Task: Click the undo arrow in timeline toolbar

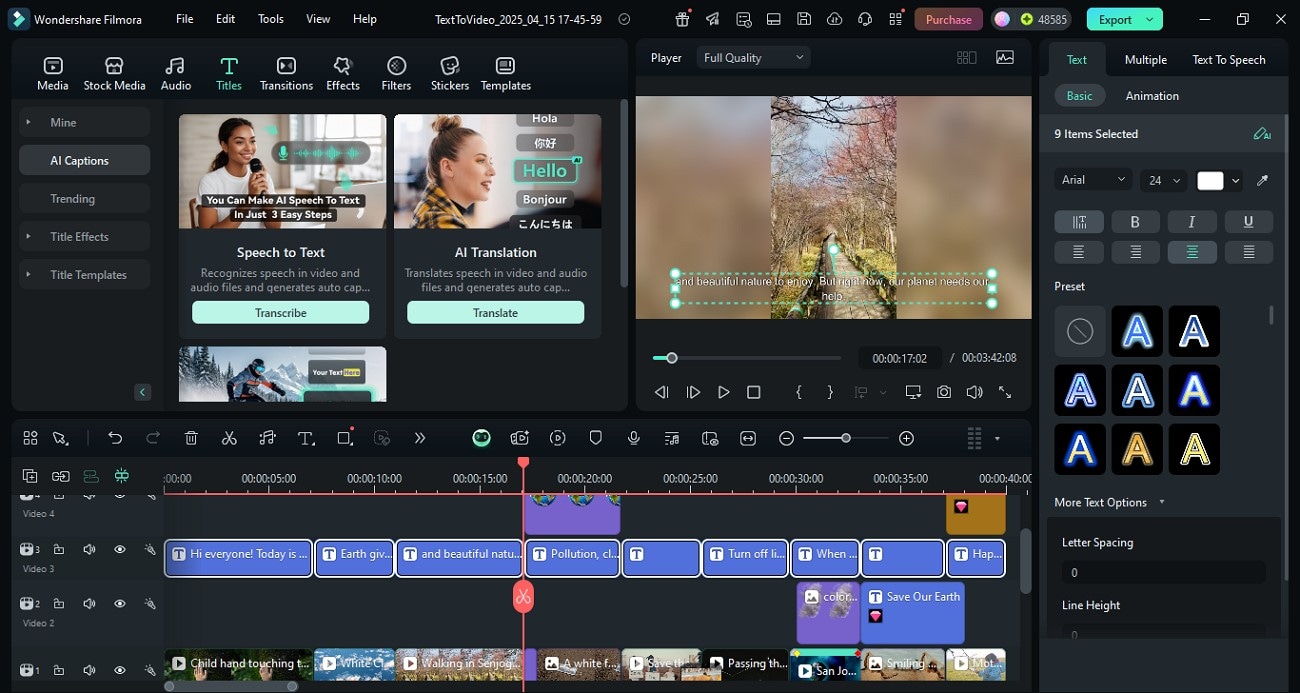Action: point(115,438)
